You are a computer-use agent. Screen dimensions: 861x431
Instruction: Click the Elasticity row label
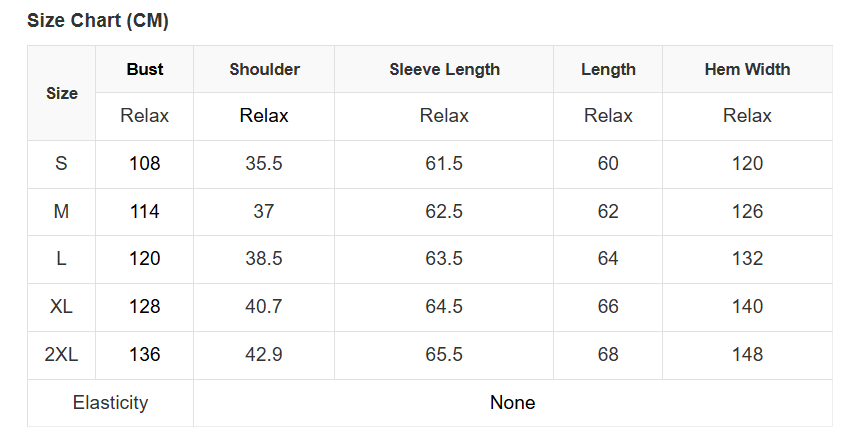click(x=110, y=403)
